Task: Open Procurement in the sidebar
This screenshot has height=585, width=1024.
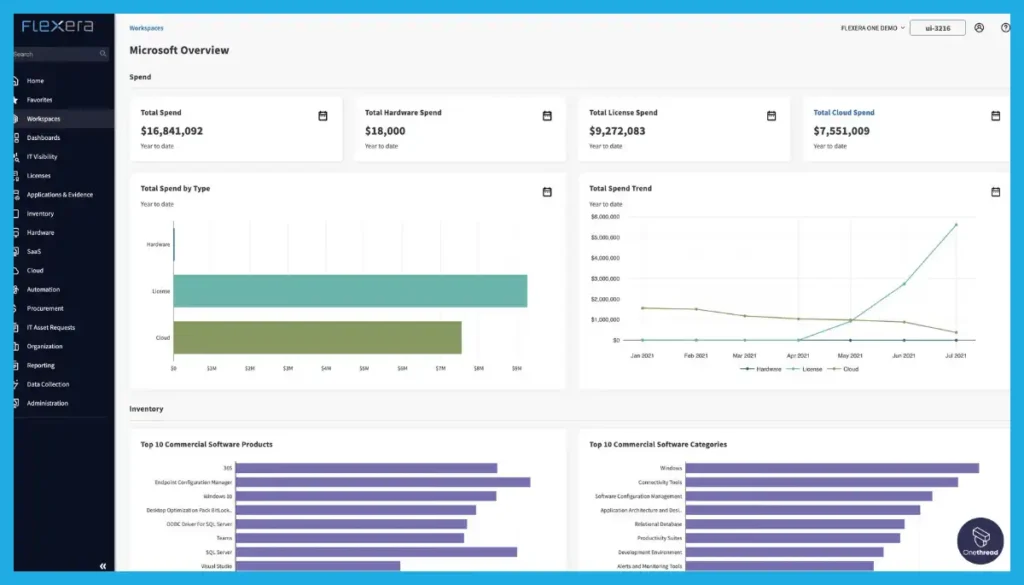Action: [45, 308]
